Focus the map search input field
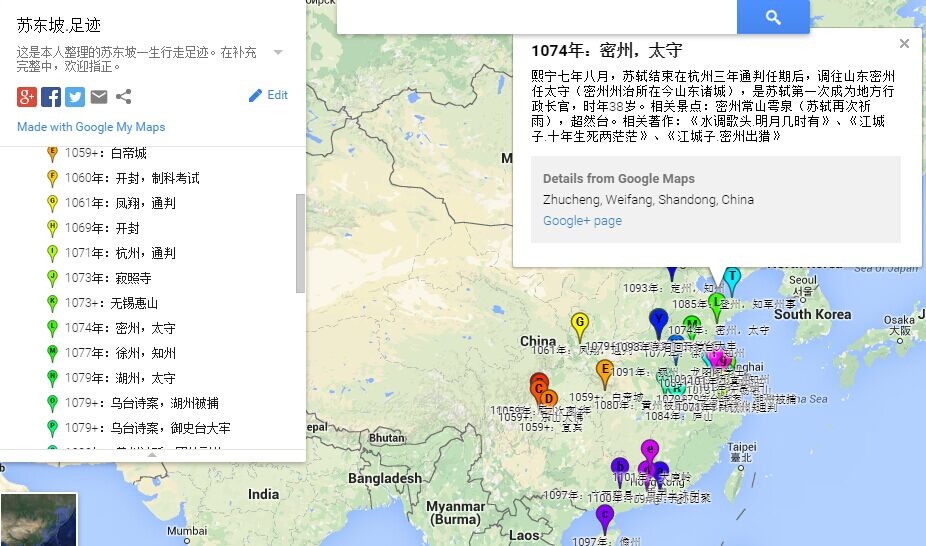This screenshot has height=546, width=926. coord(537,17)
